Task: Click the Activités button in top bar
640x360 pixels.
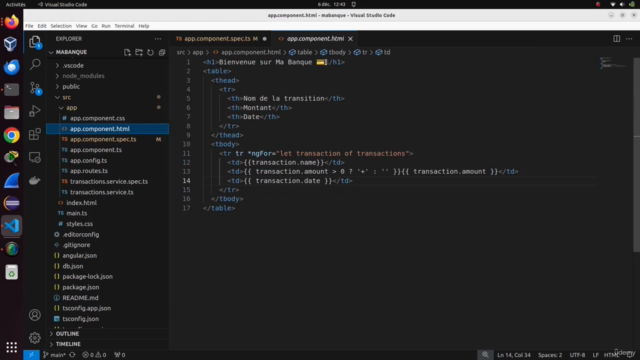Action: click(x=16, y=4)
